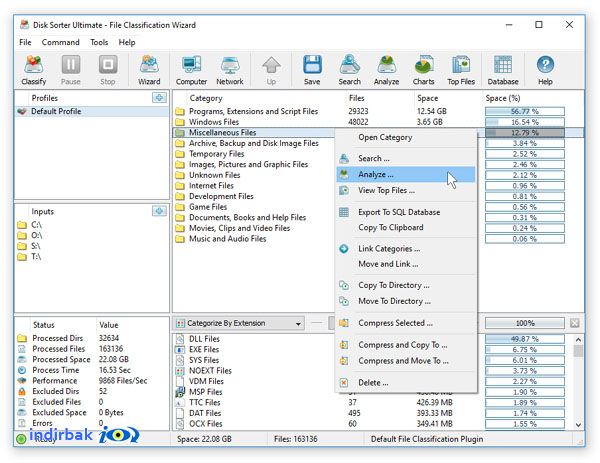Select the Default Profile row
The image size is (600, 463).
[x=92, y=111]
